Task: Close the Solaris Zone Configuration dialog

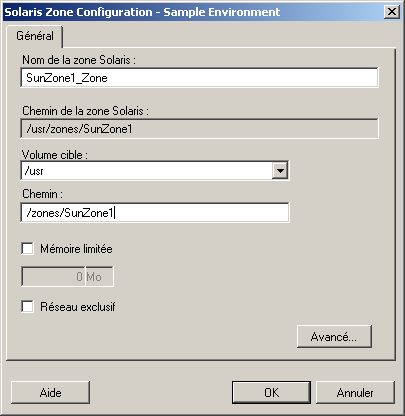Action: (392, 12)
